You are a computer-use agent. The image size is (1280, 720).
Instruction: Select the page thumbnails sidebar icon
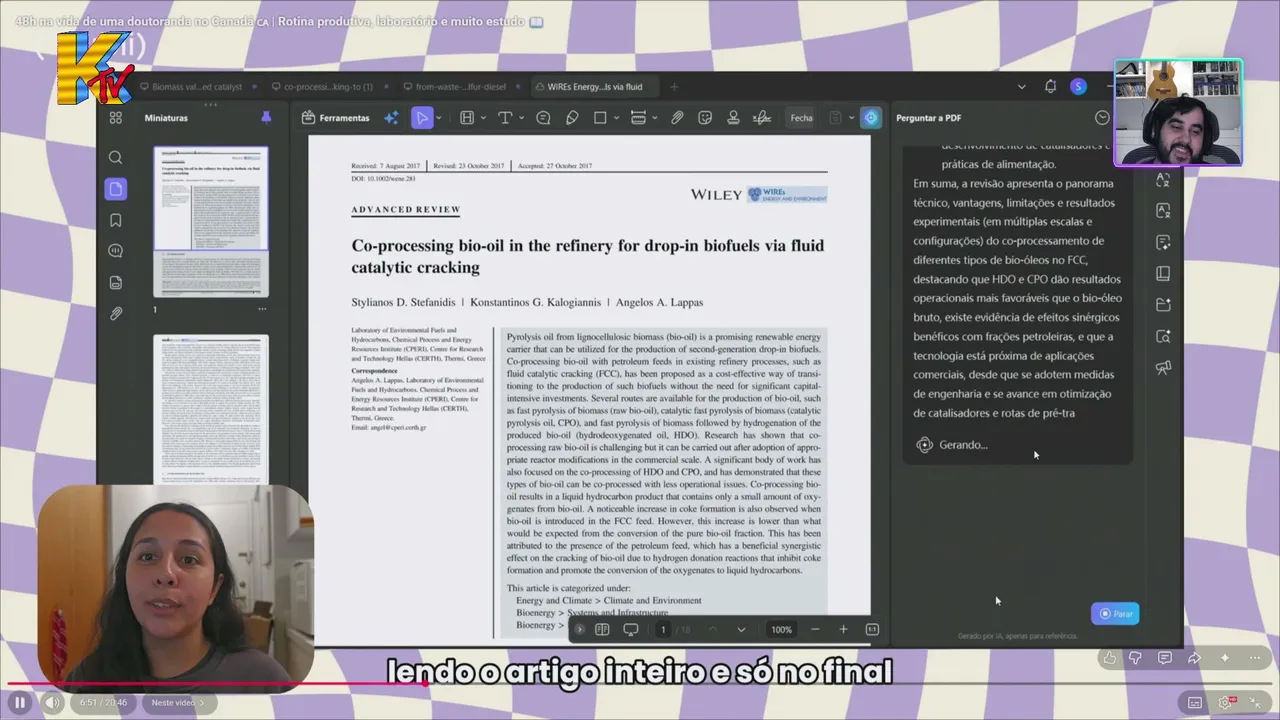coord(116,189)
